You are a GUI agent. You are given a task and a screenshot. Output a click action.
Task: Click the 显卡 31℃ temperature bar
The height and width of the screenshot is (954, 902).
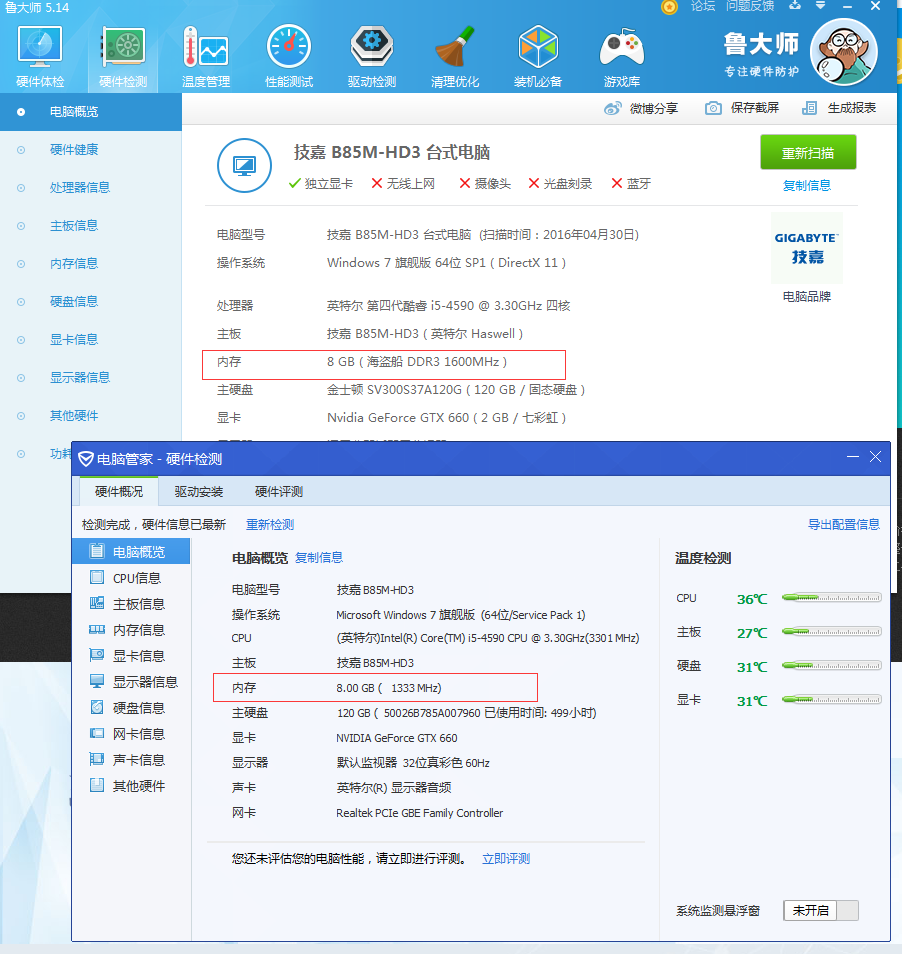(831, 699)
